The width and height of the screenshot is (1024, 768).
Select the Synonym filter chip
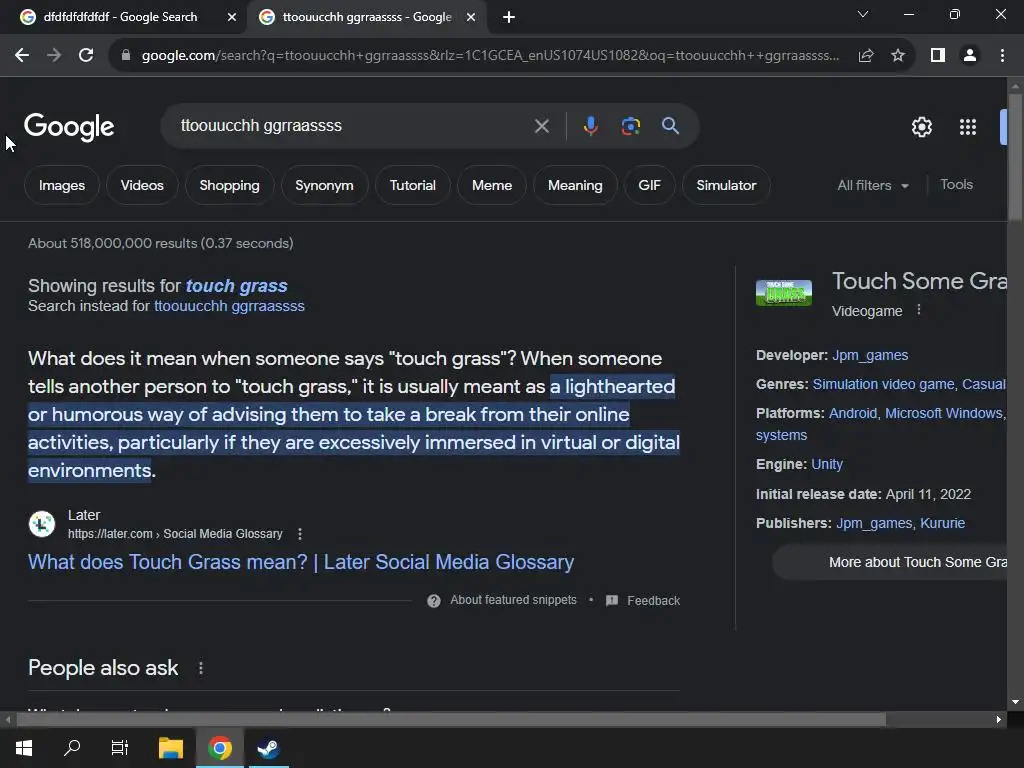324,185
